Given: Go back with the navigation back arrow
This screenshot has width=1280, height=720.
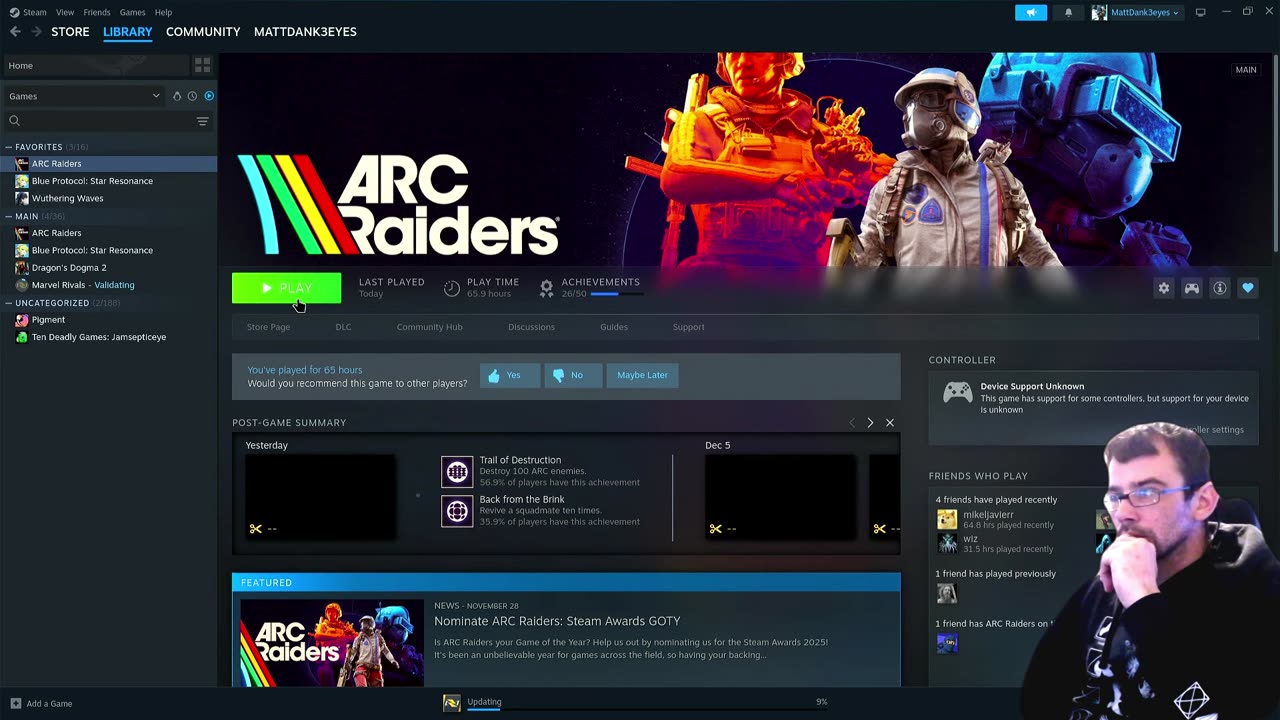Looking at the screenshot, I should tap(15, 32).
